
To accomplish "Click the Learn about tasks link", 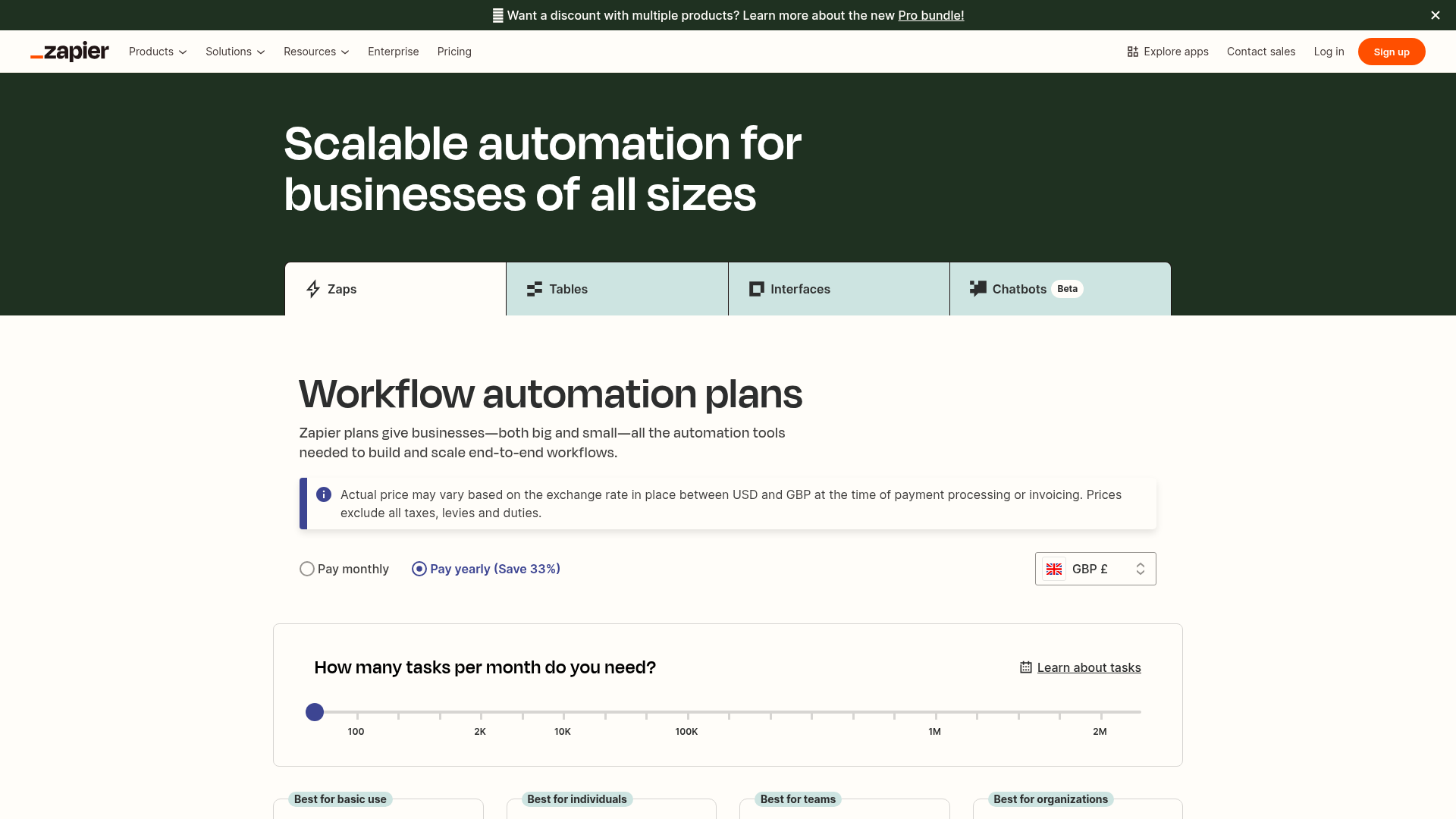I will tap(1089, 667).
